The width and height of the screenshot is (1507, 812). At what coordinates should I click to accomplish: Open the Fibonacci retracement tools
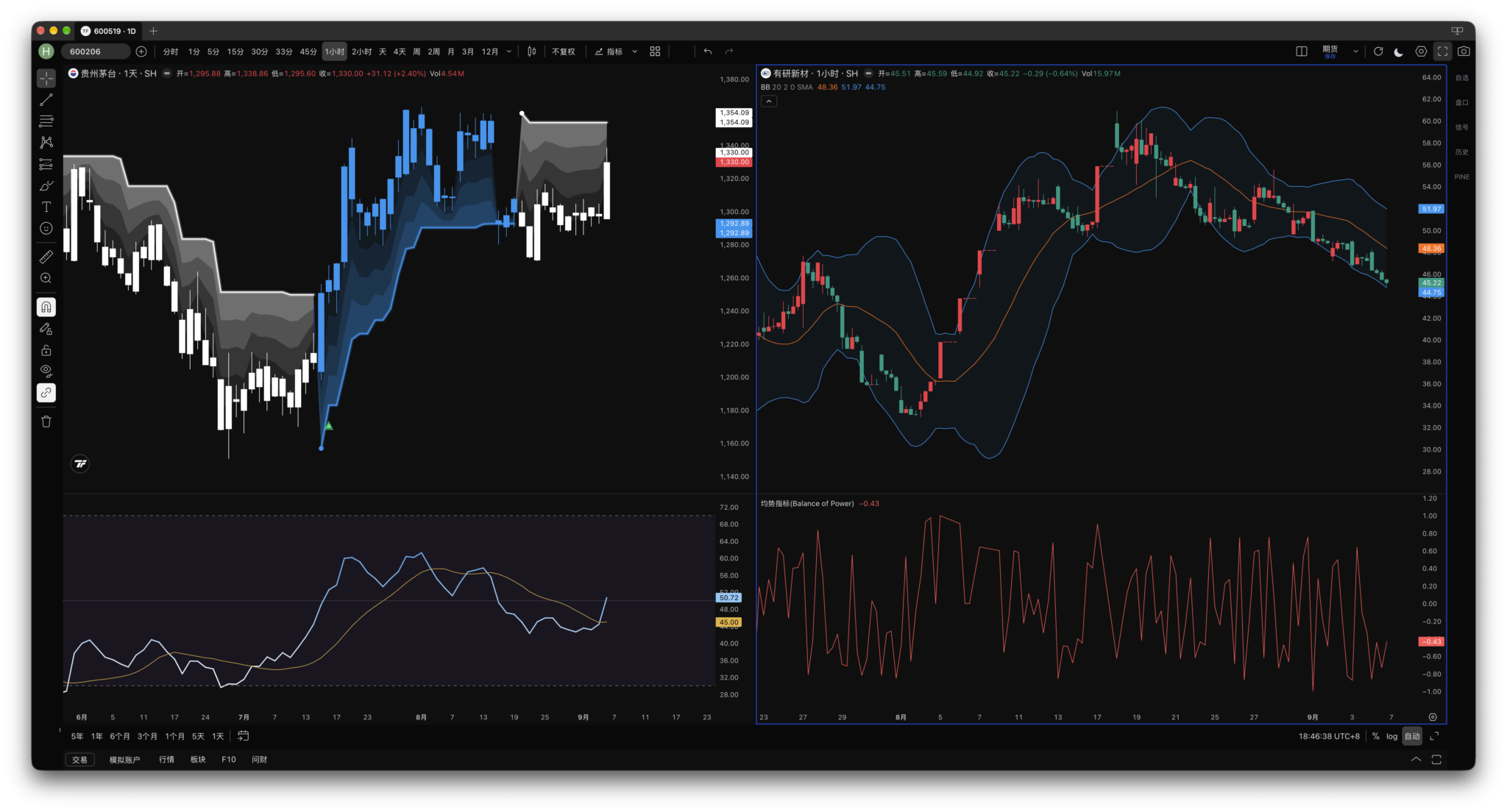46,121
